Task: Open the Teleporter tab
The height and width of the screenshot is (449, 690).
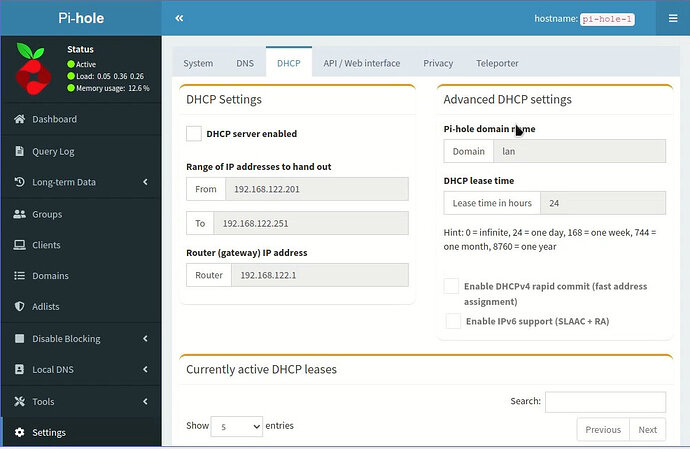Action: coord(497,63)
